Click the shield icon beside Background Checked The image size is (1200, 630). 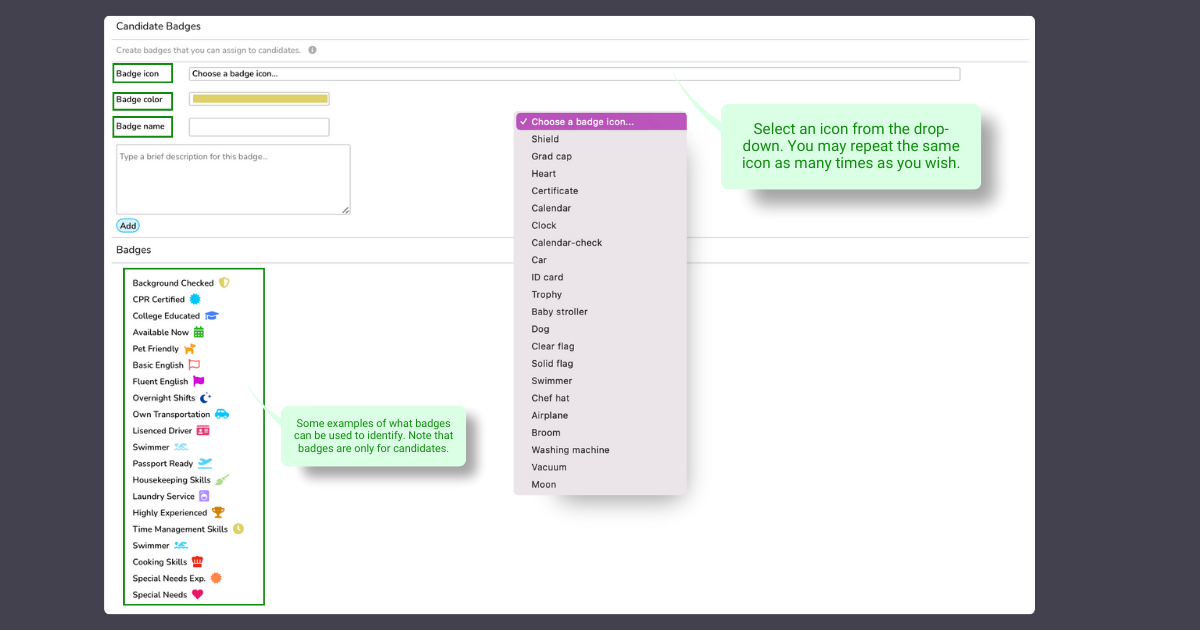click(225, 283)
